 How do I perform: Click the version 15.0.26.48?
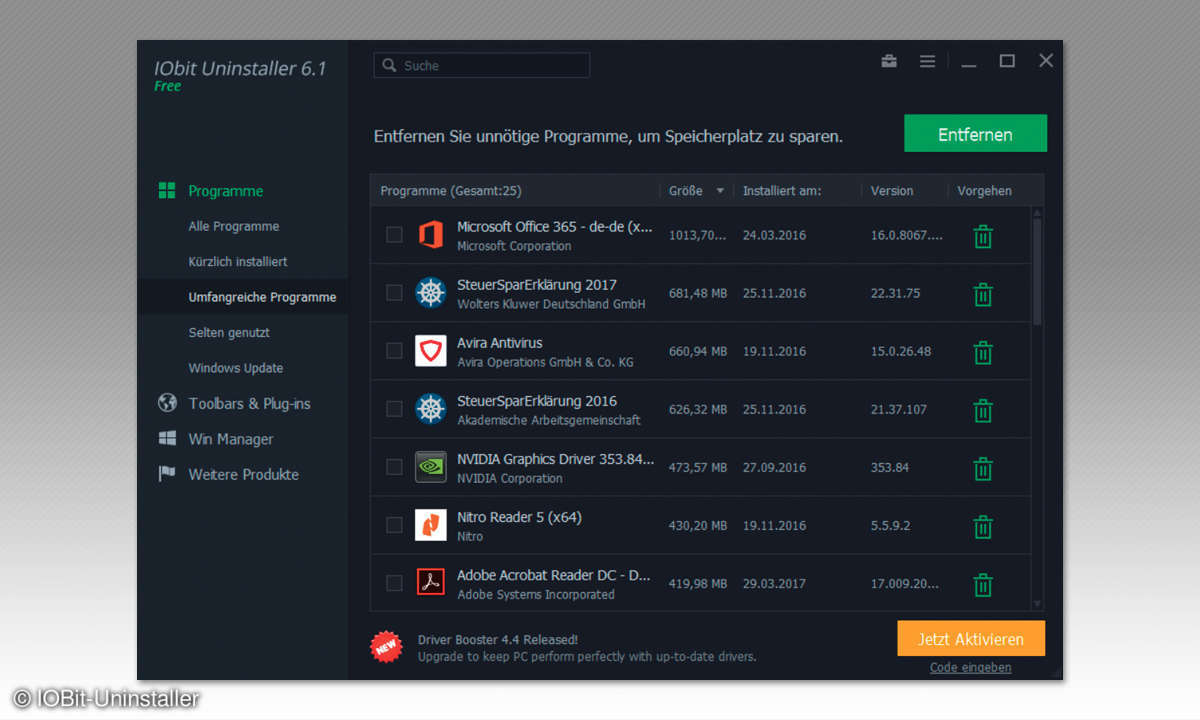tap(901, 351)
